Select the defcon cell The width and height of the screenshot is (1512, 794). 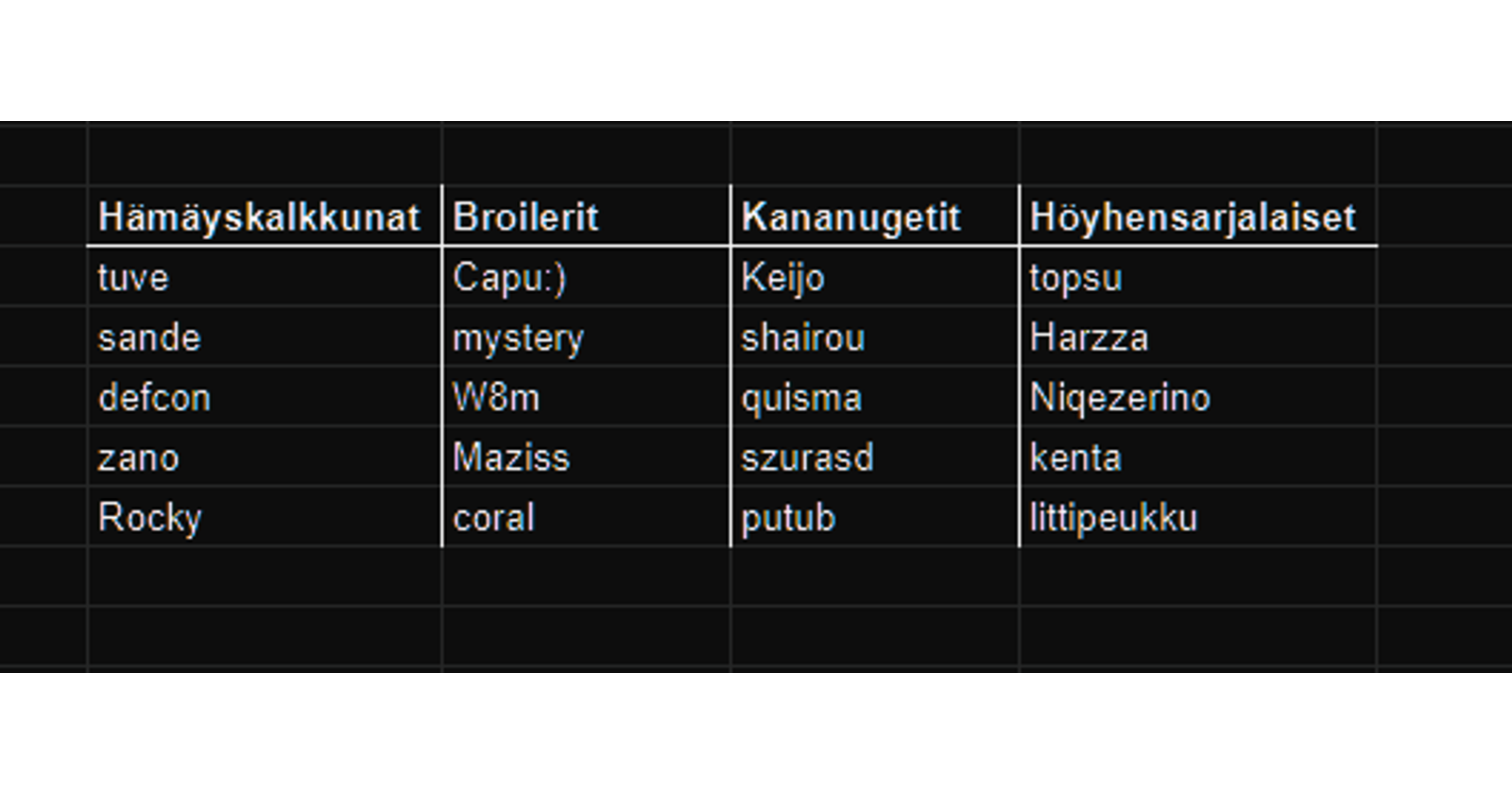coord(154,398)
